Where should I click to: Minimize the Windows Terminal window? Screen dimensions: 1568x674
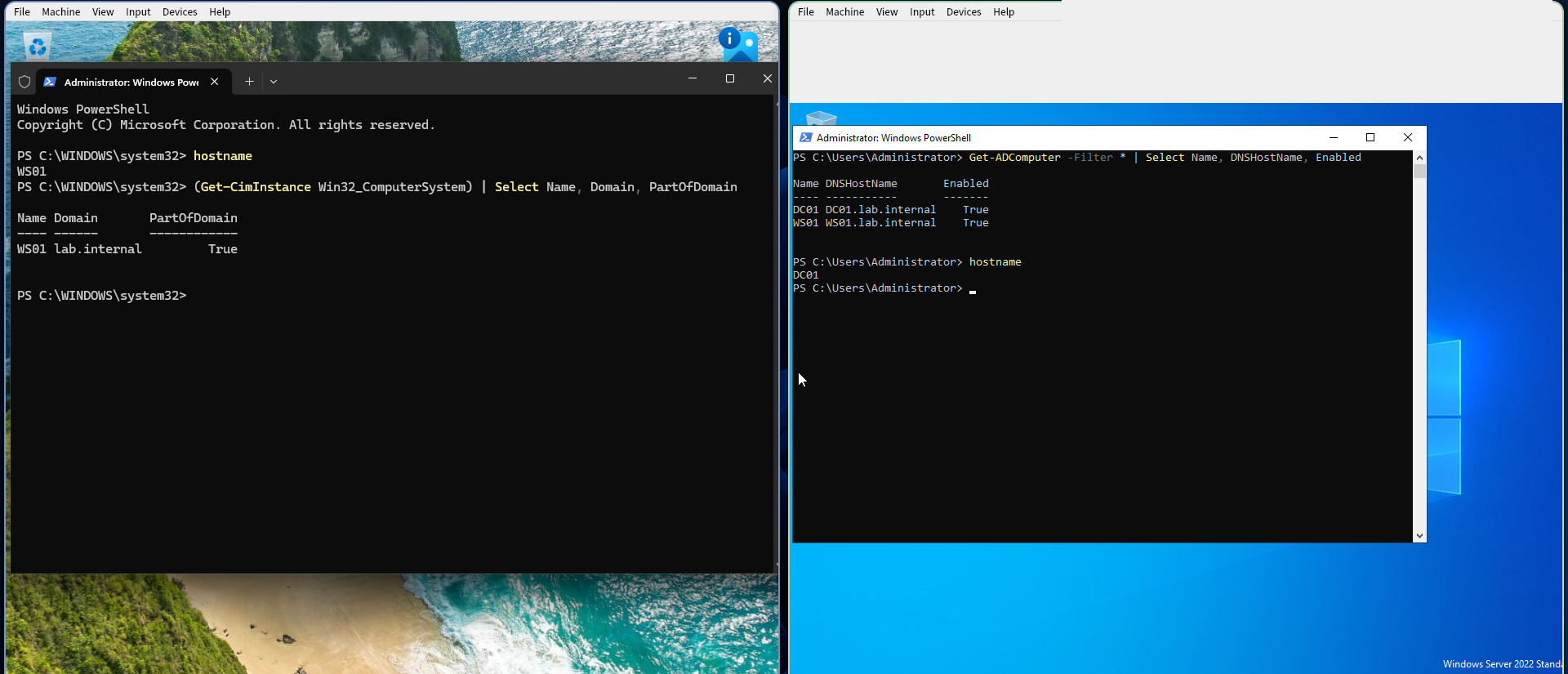(x=693, y=78)
